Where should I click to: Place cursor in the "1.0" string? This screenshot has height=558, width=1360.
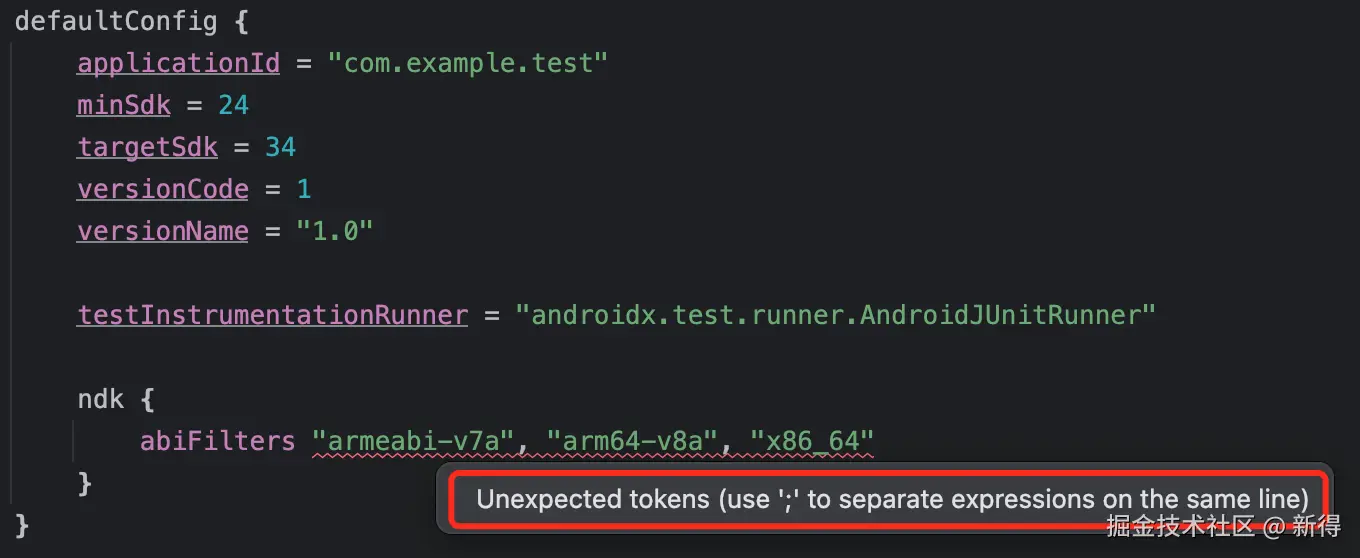tap(334, 231)
